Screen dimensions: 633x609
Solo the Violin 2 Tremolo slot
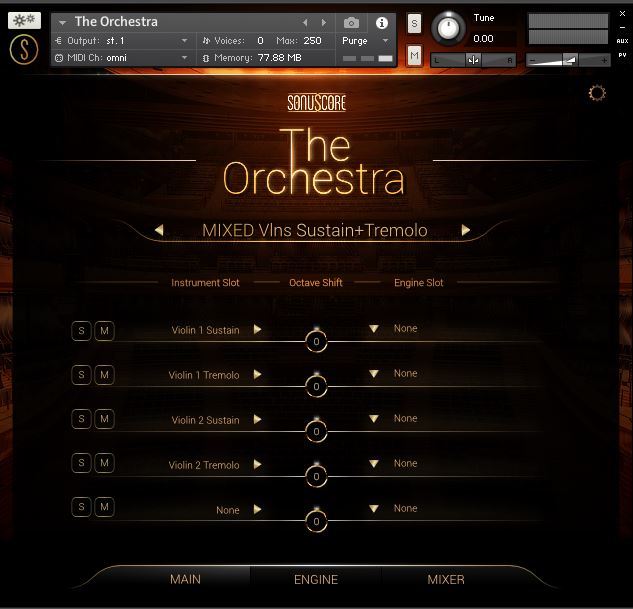pos(81,463)
